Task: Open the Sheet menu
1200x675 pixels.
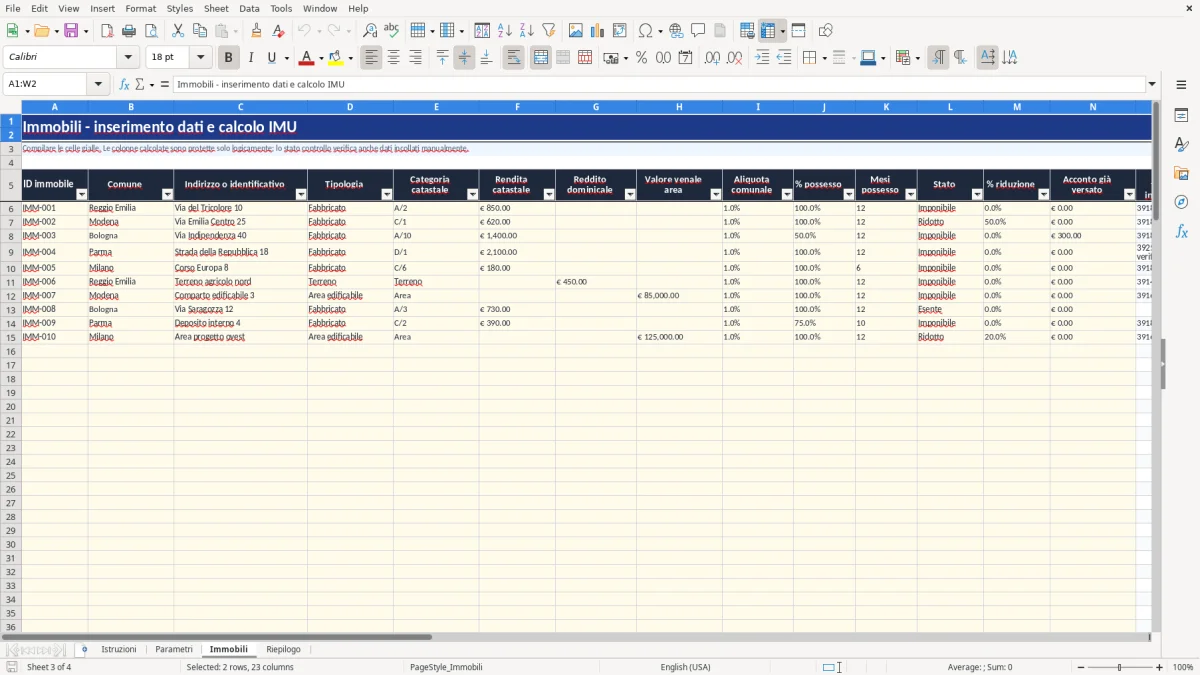Action: coord(216,8)
